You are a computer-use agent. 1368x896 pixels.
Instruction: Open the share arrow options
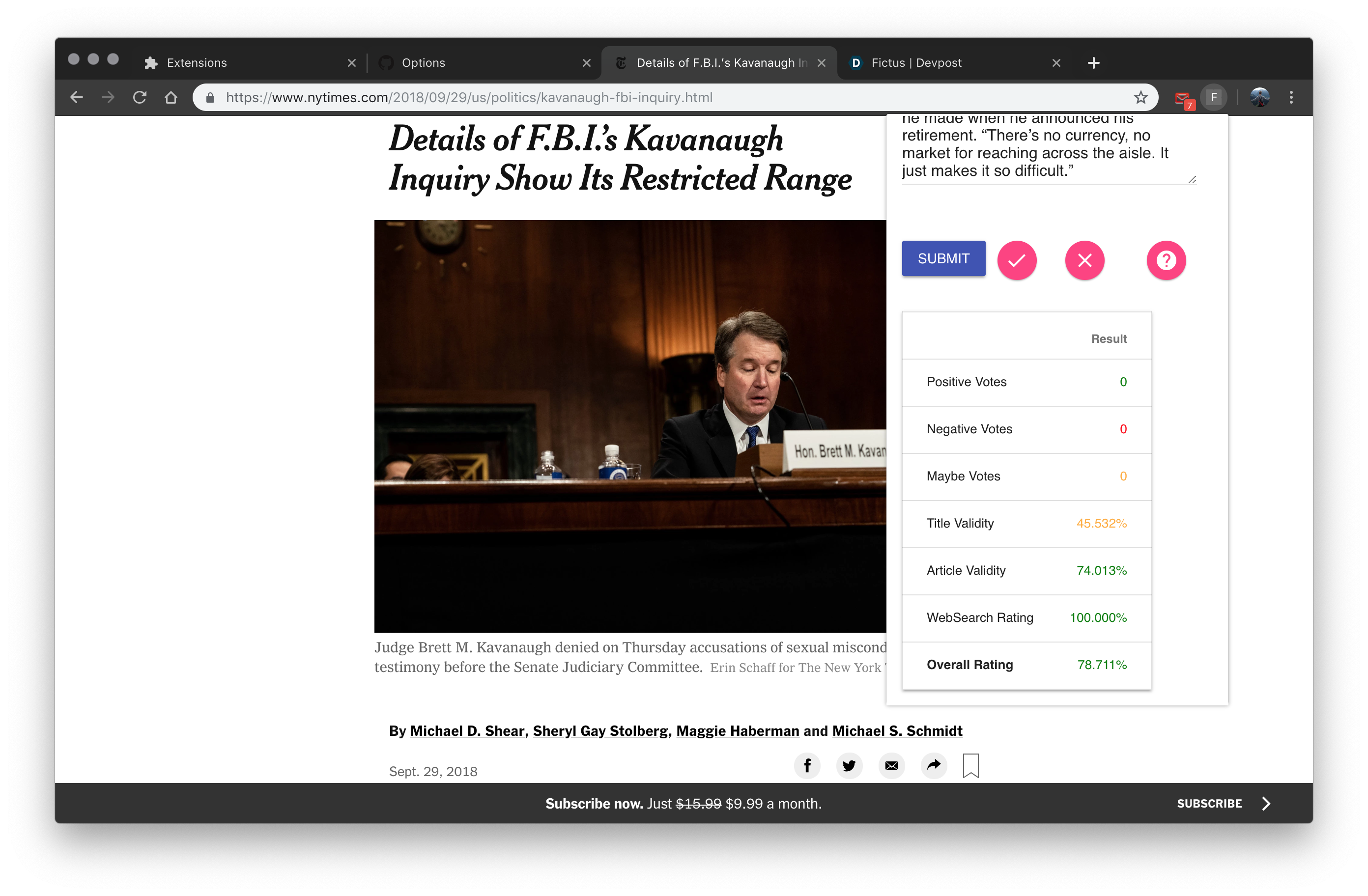click(934, 765)
